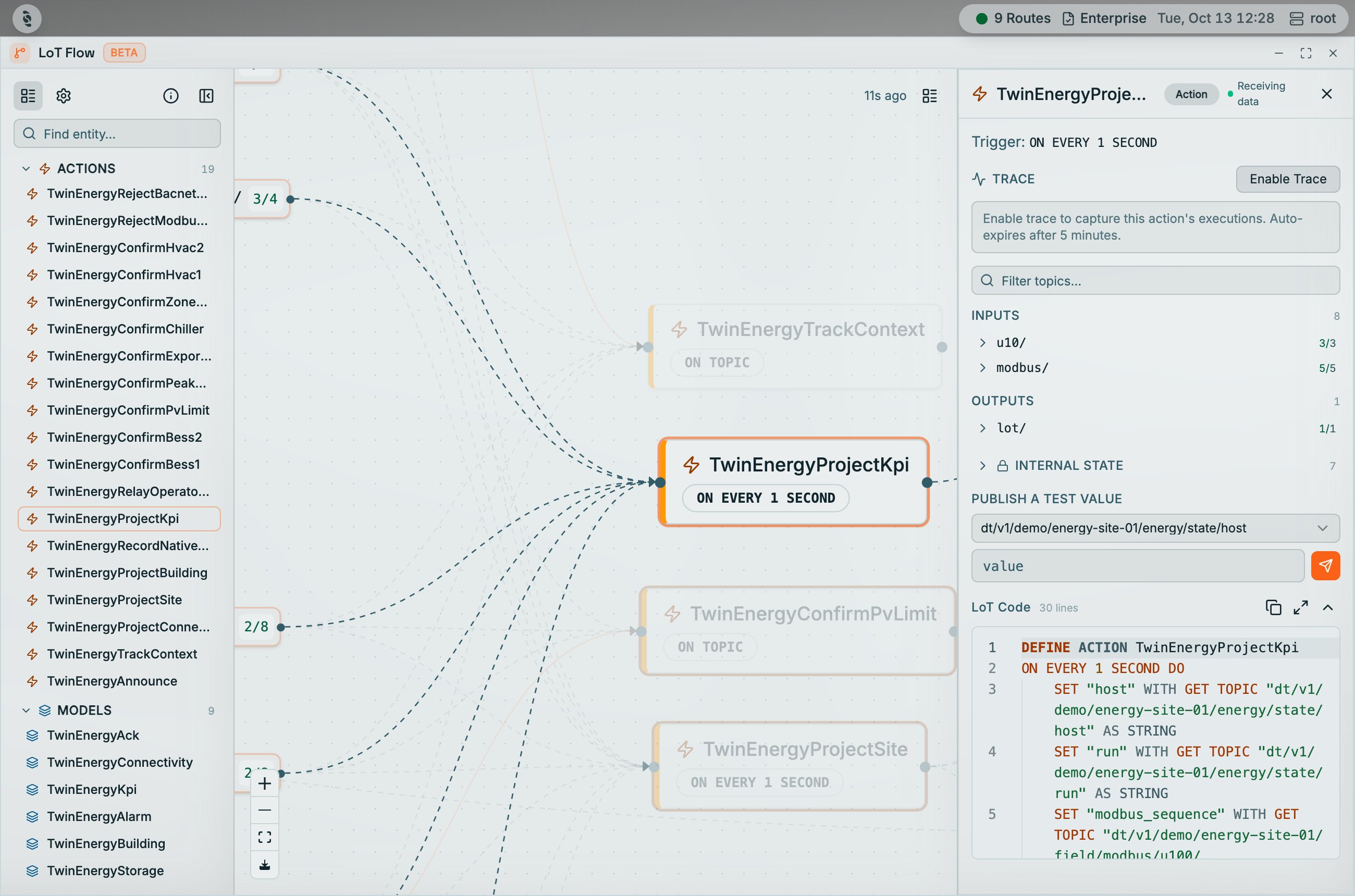This screenshot has width=1355, height=896.
Task: Zoom out on the flow canvas
Action: (265, 810)
